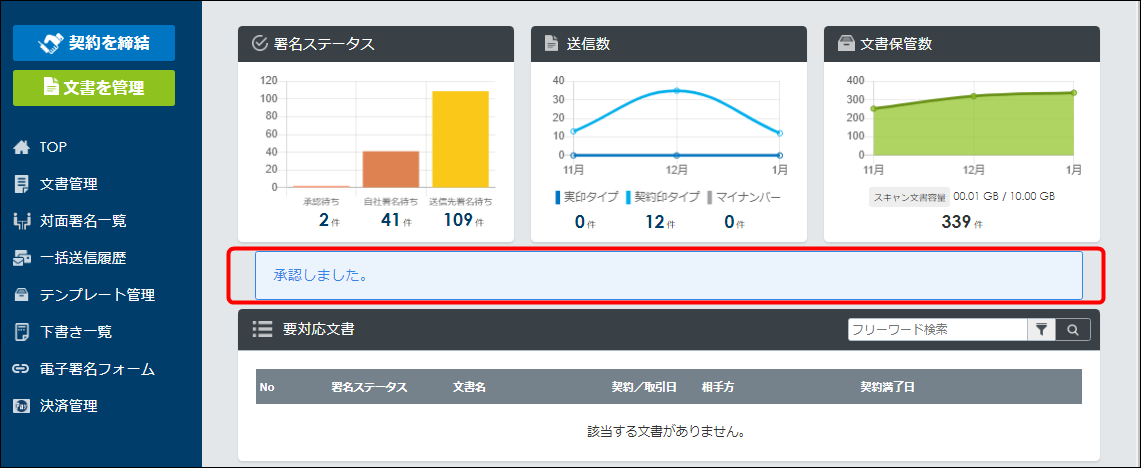Click the handshake icon in 契約を締結
Viewport: 1141px width, 468px height.
tap(50, 43)
